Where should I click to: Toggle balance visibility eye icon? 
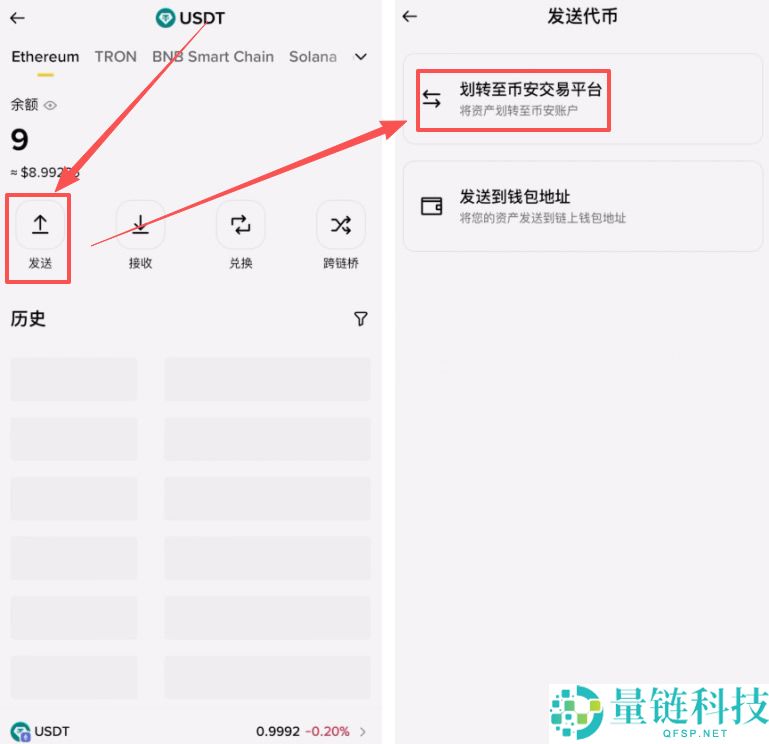pos(51,105)
